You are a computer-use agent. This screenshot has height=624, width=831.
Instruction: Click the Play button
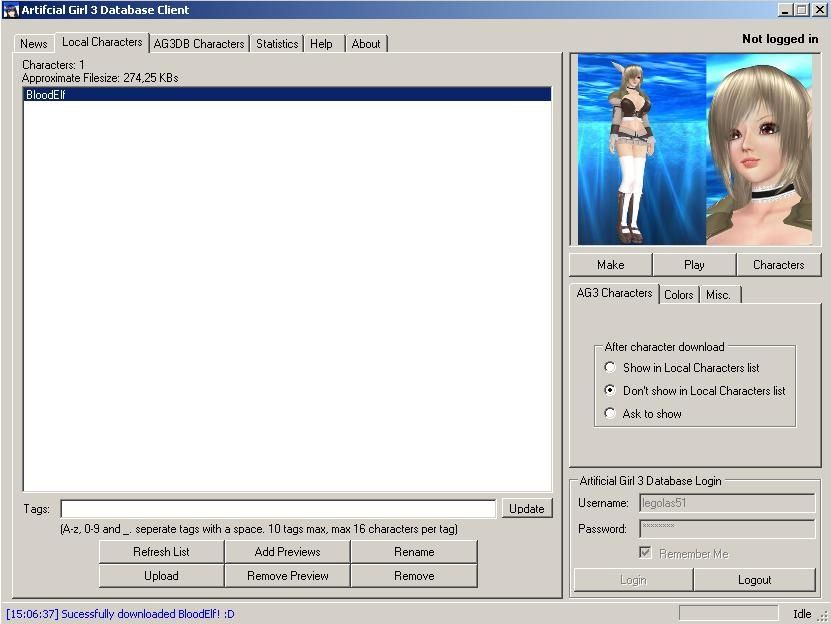(x=694, y=265)
